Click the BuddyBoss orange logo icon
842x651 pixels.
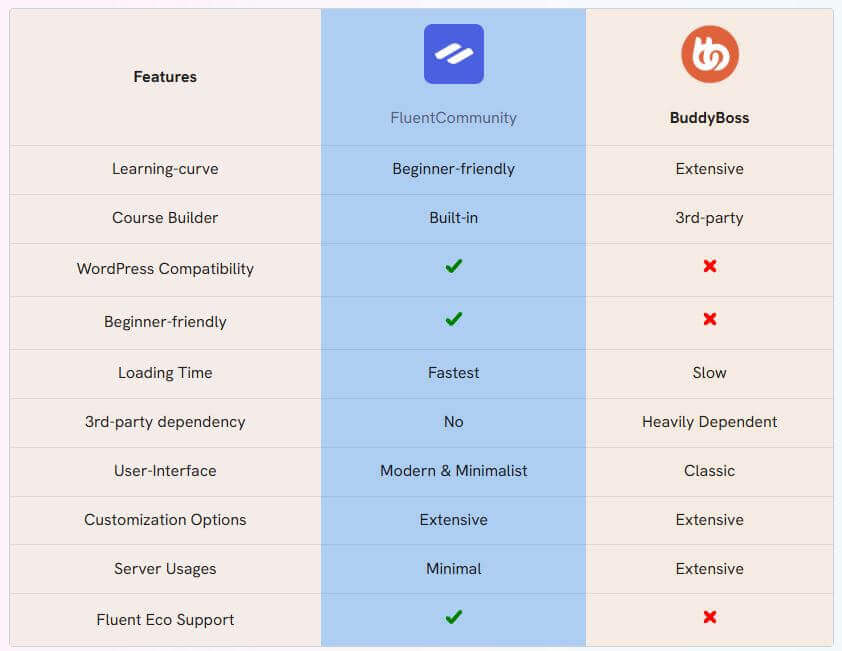click(710, 54)
